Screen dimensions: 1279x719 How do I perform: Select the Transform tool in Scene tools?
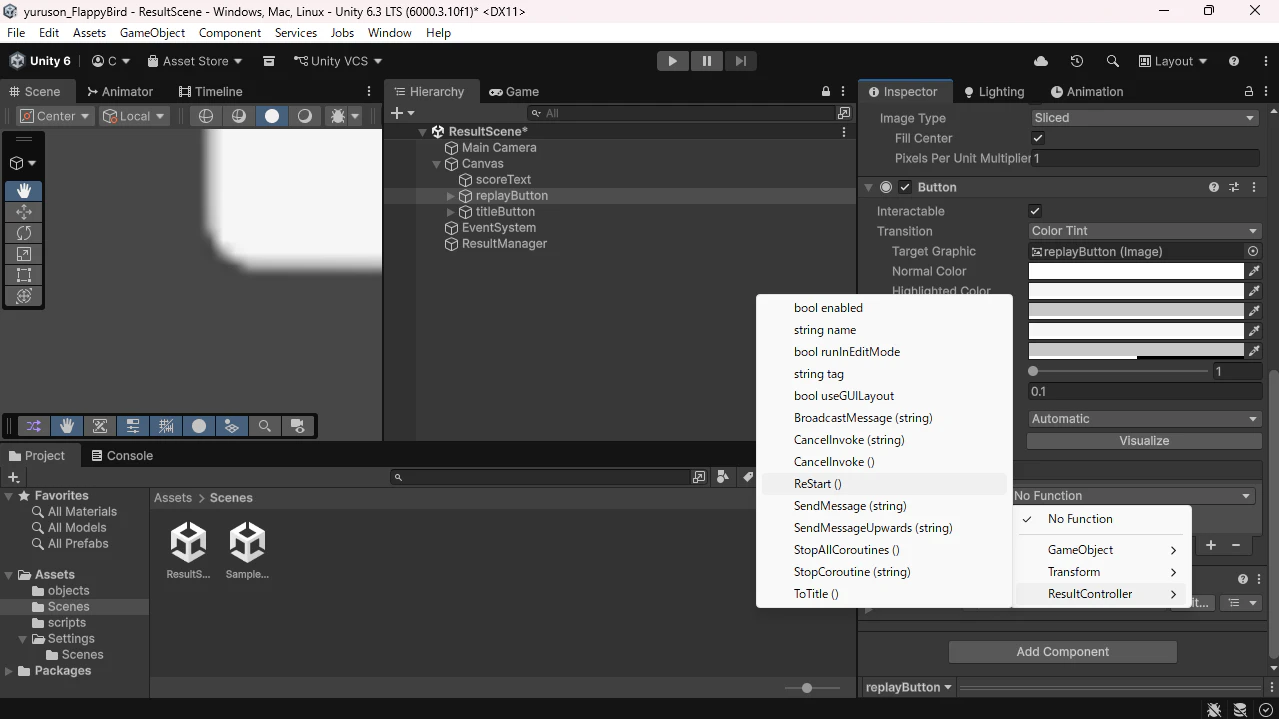tap(24, 296)
